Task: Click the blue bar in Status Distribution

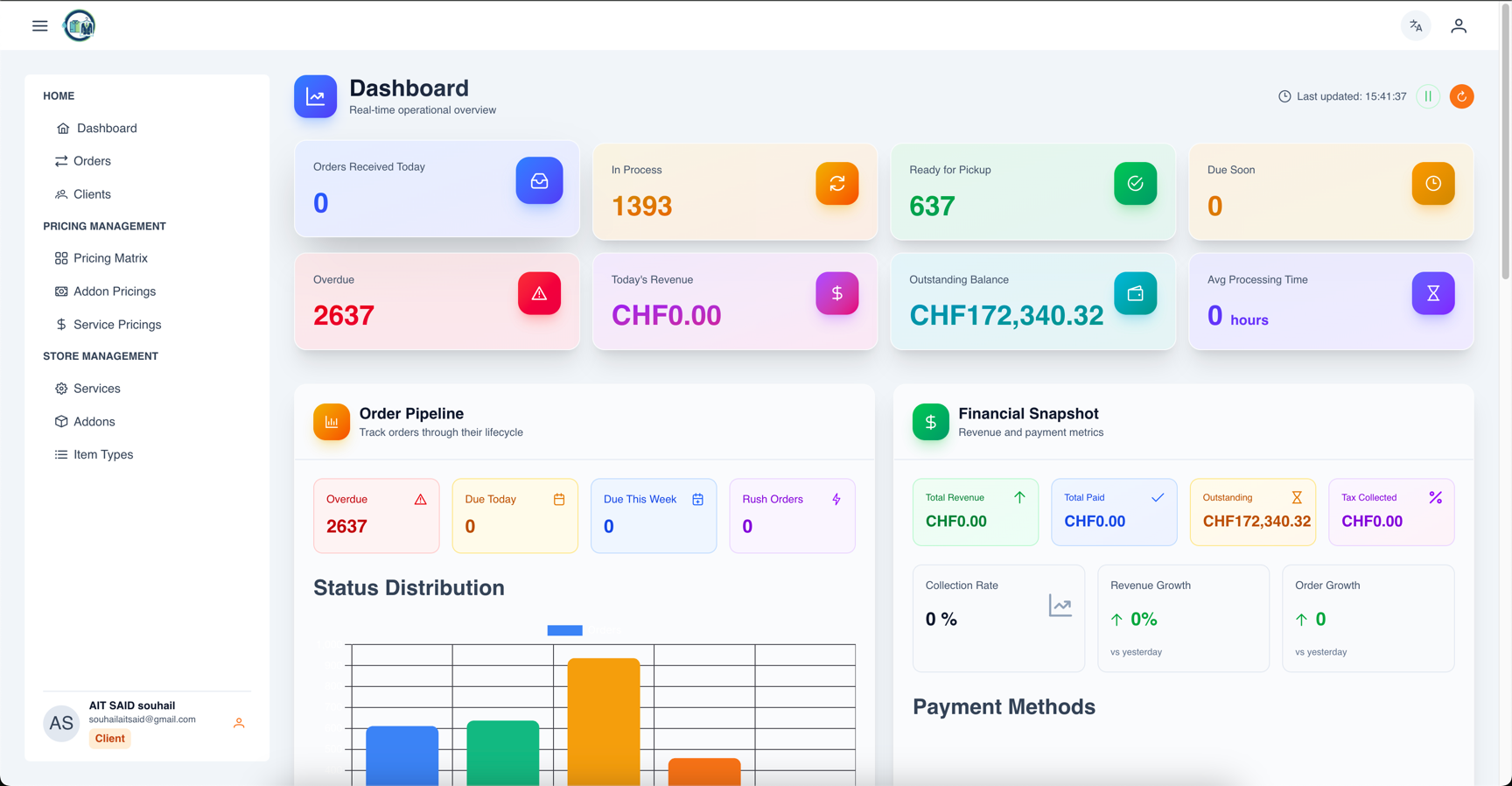Action: point(402,755)
